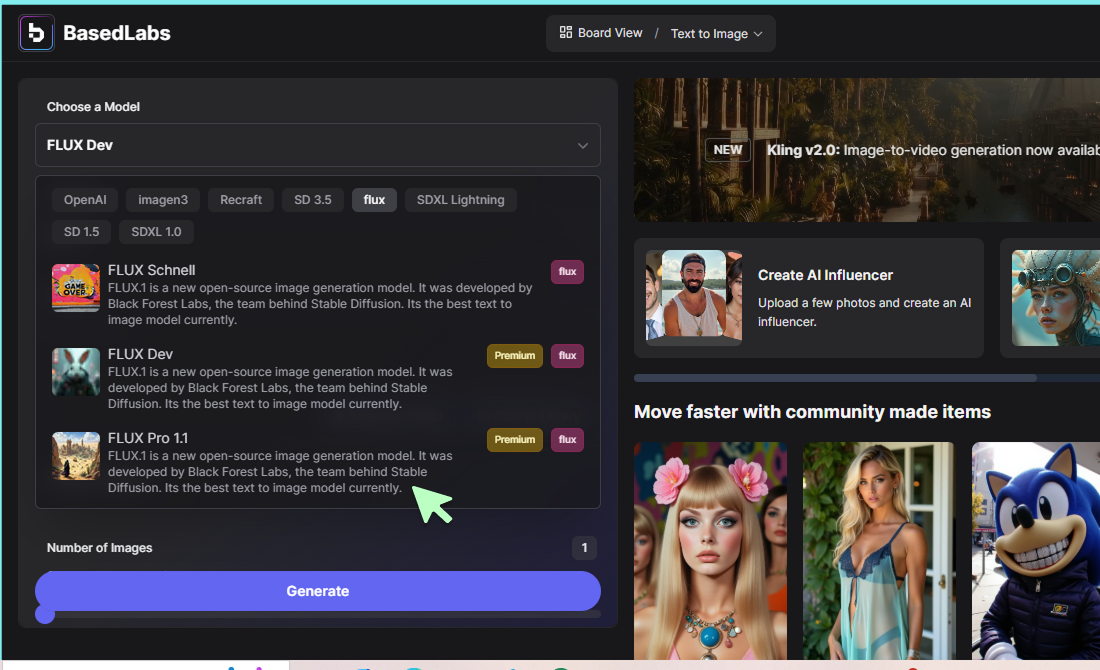Click Premium badge on FLUX Pro 1.1
Image resolution: width=1100 pixels, height=670 pixels.
(515, 440)
